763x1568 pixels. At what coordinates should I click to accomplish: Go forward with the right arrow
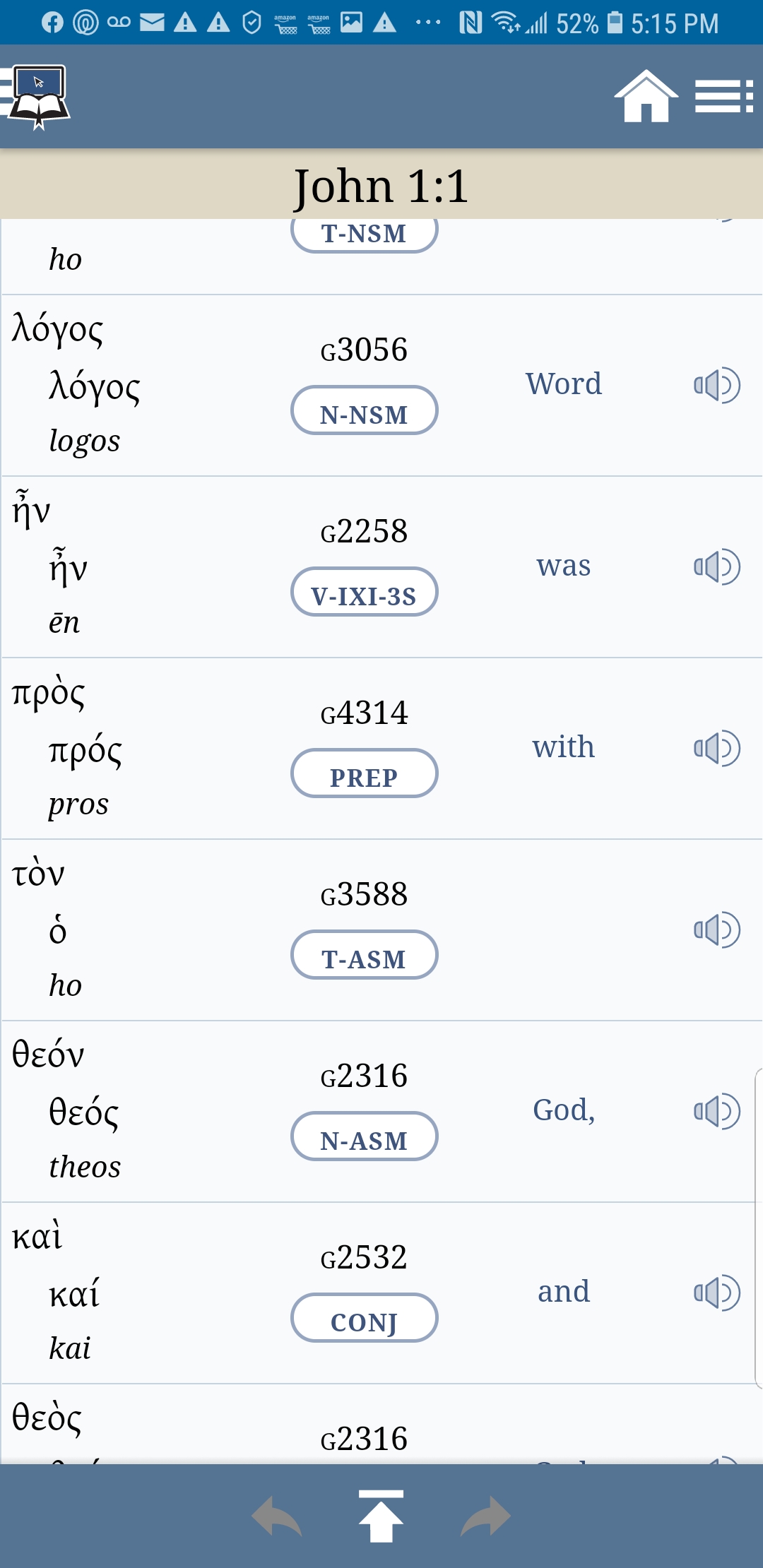(x=485, y=1516)
